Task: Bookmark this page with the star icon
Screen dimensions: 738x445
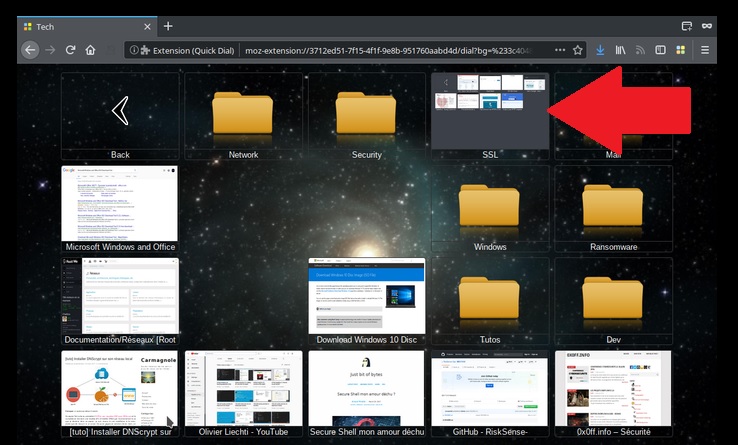Action: point(578,49)
